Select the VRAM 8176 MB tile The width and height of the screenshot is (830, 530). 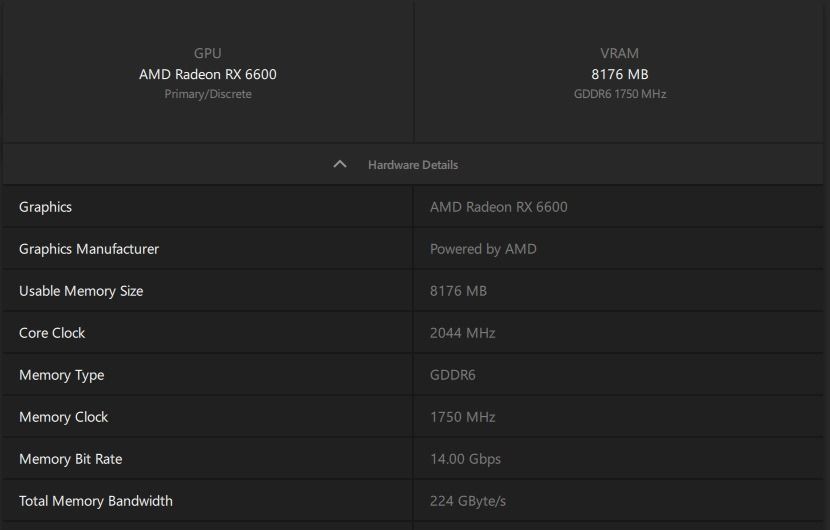[x=619, y=71]
